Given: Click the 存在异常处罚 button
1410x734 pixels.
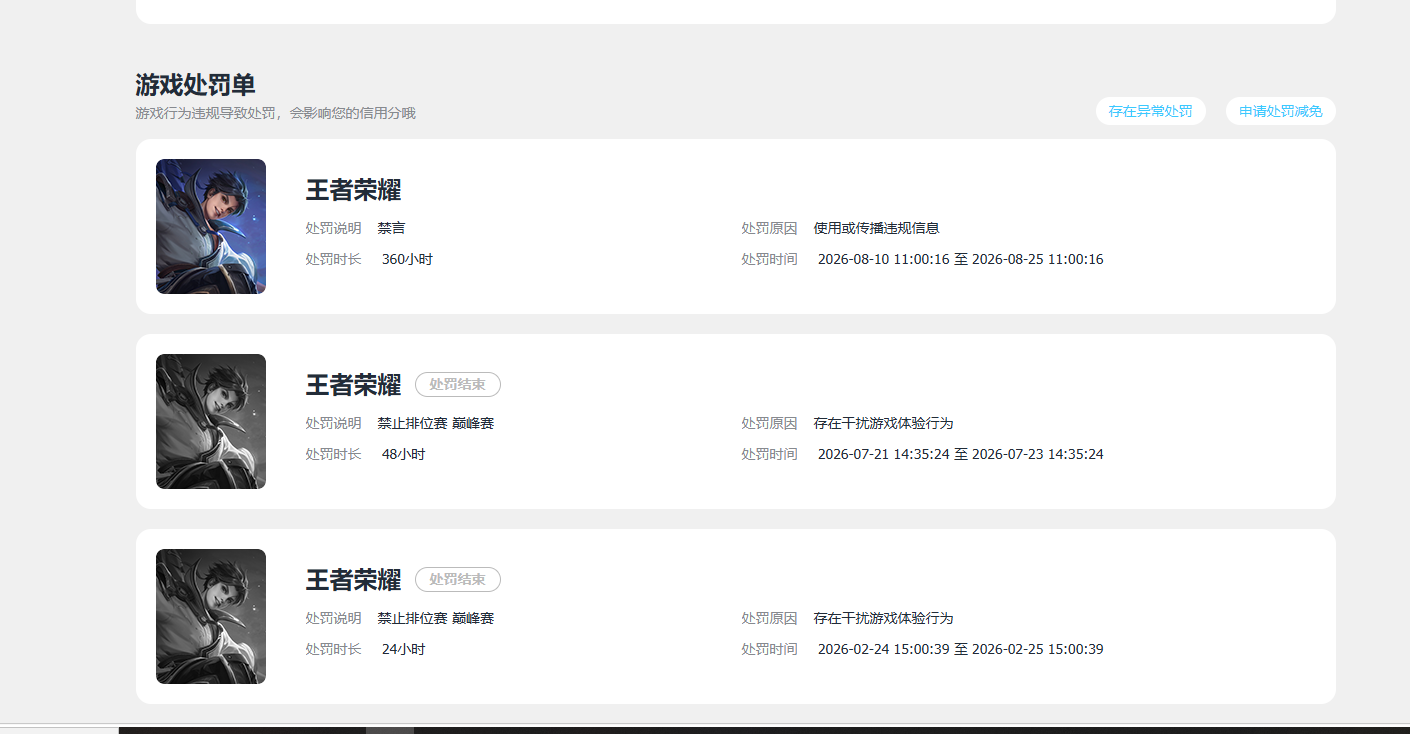Looking at the screenshot, I should pos(1150,111).
